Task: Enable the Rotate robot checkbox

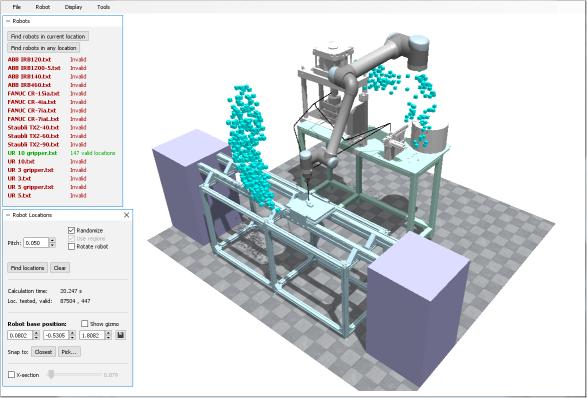Action: pyautogui.click(x=72, y=246)
